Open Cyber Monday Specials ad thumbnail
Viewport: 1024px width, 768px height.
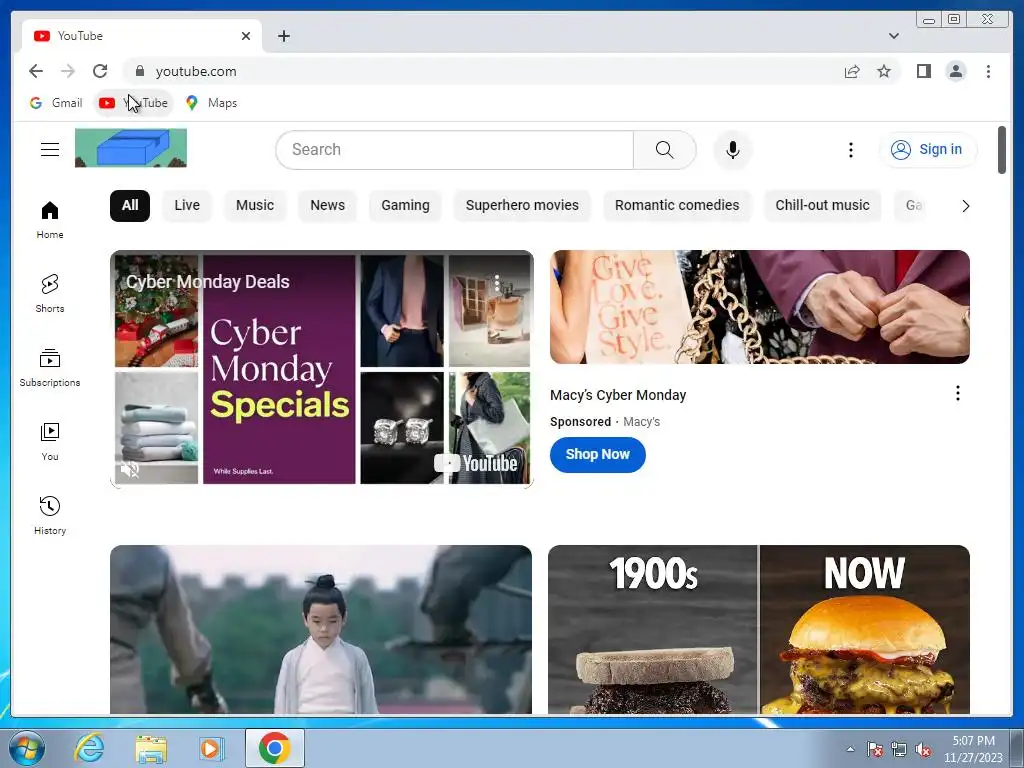point(321,368)
